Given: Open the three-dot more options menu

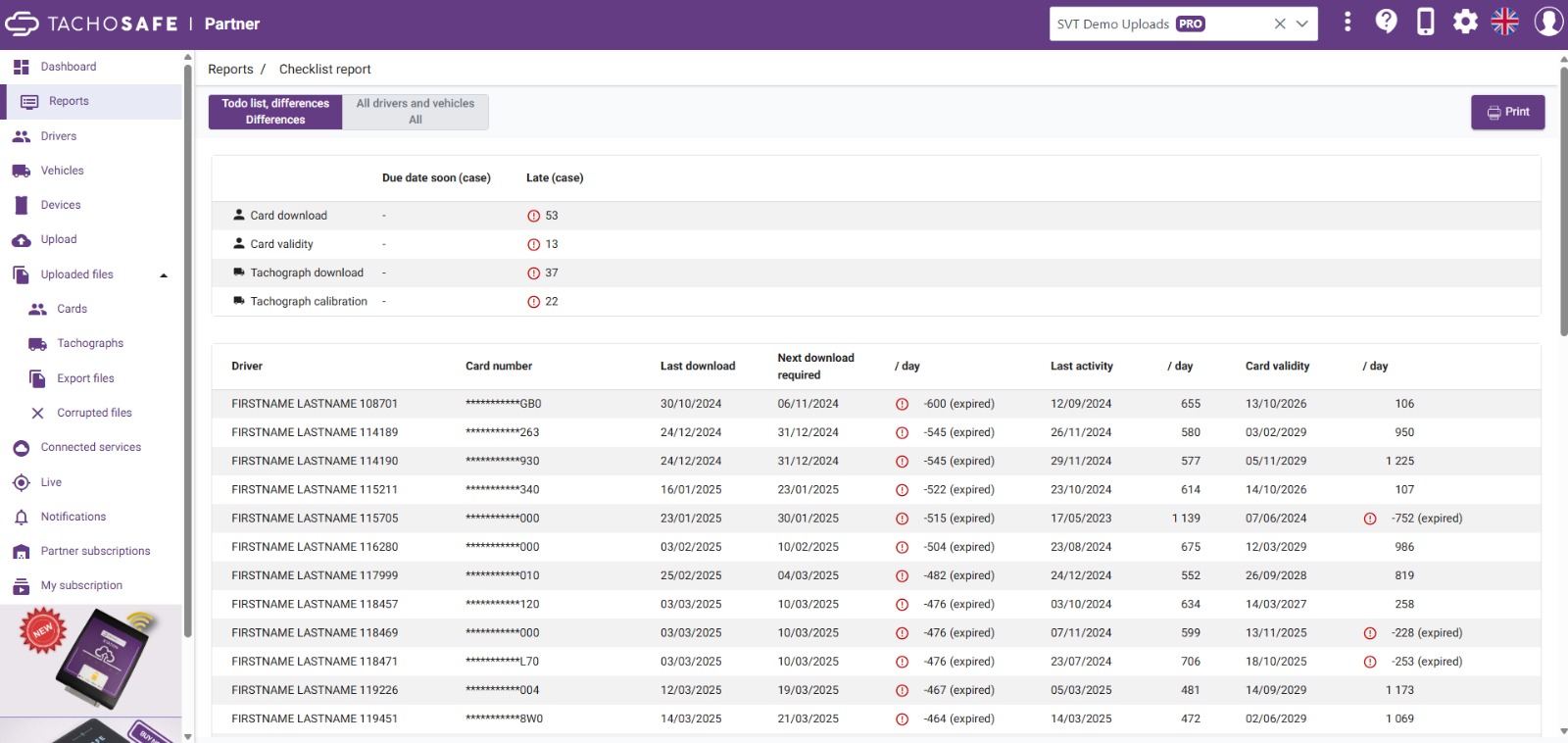Looking at the screenshot, I should click(1347, 22).
